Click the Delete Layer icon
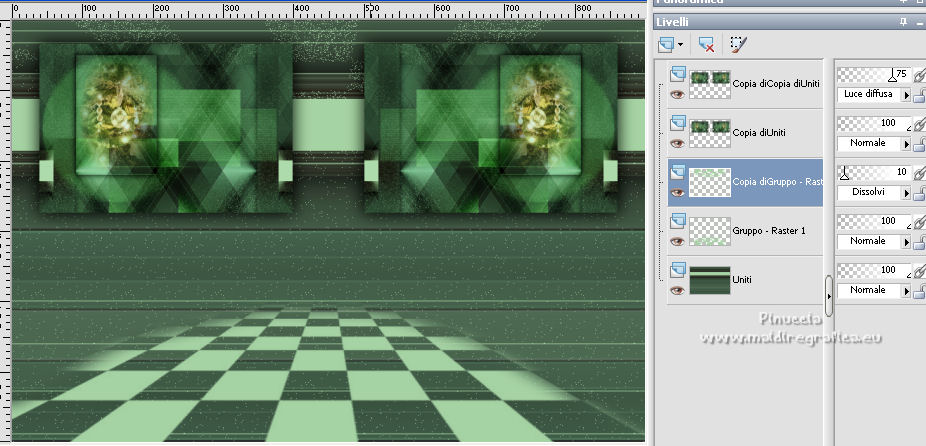The image size is (926, 446). [706, 44]
